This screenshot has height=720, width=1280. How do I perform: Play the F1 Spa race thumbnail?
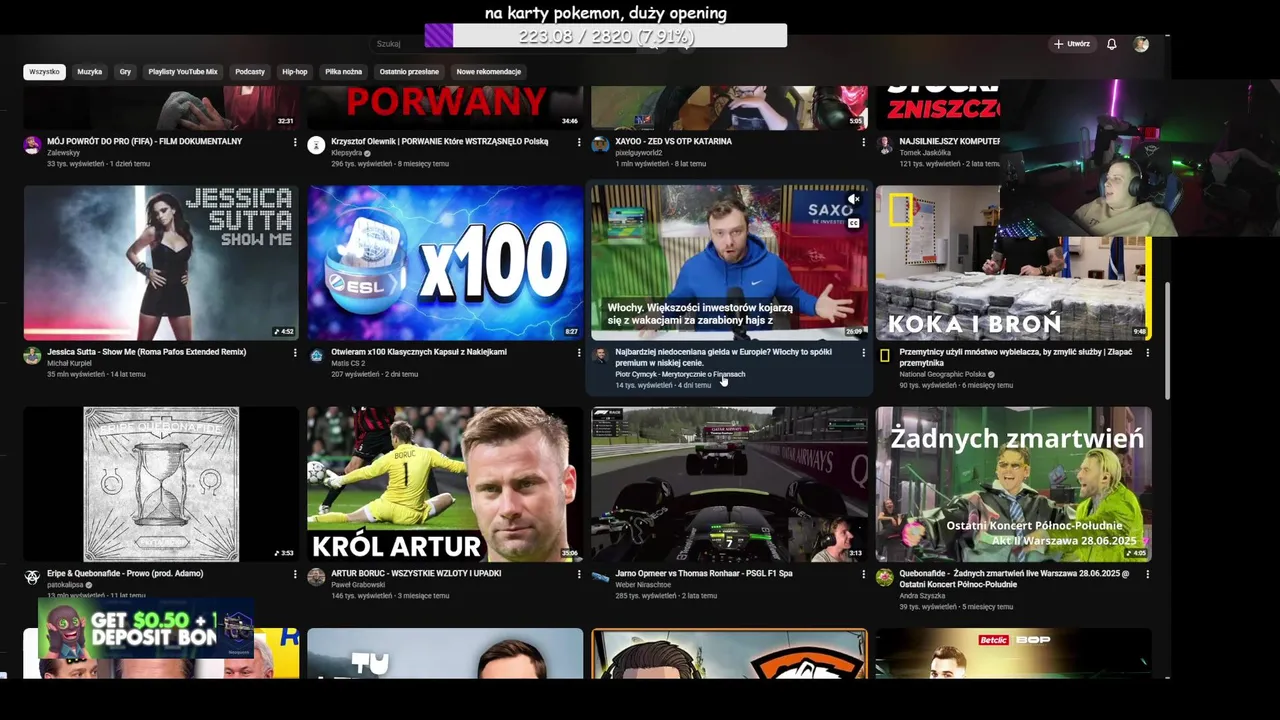729,484
